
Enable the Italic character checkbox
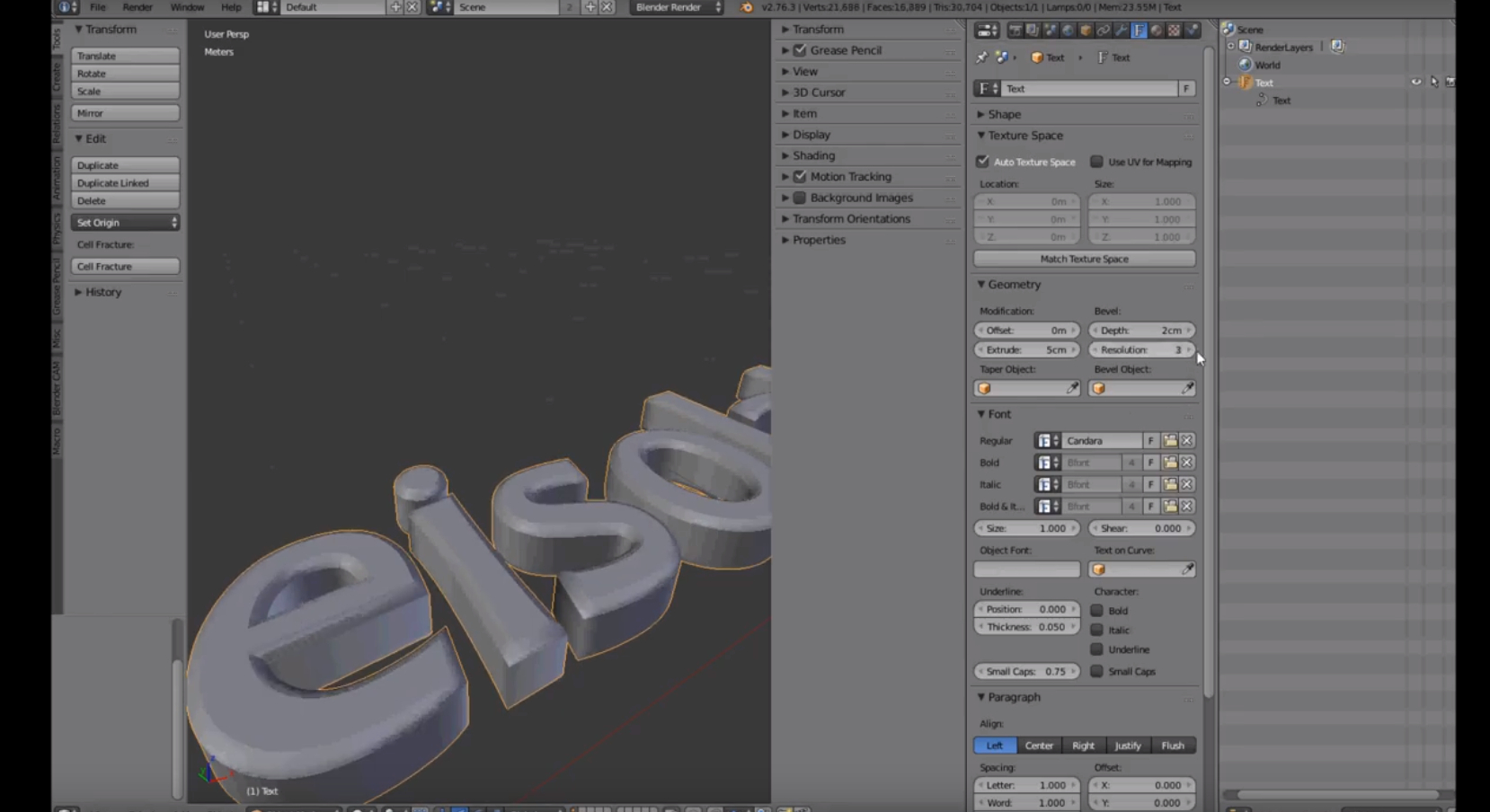[x=1096, y=630]
